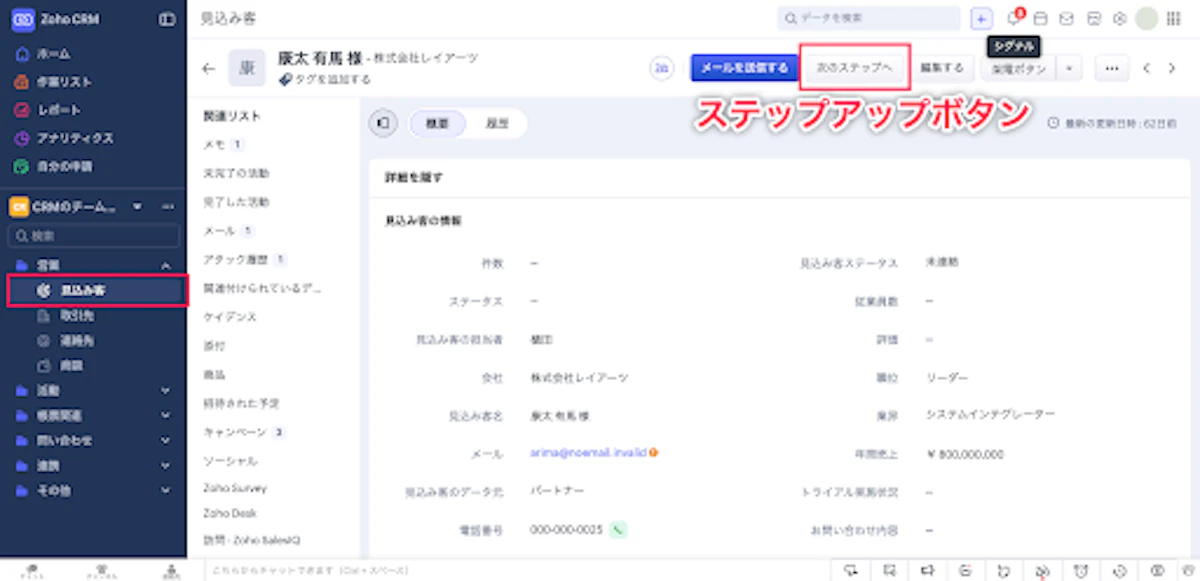Viewport: 1200px width, 581px height.
Task: Switch to the 履歴 tab
Action: coord(496,124)
